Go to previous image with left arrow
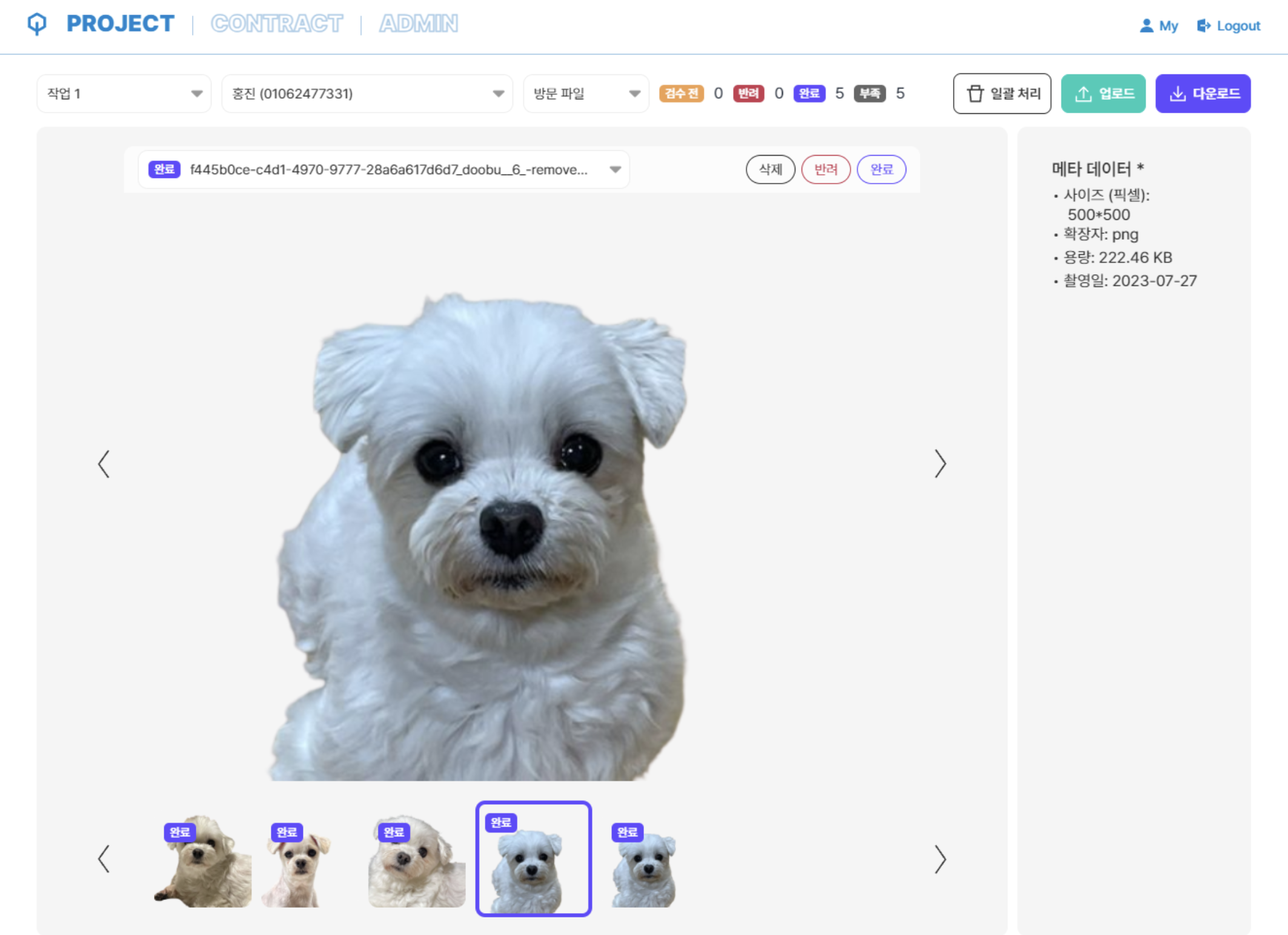The width and height of the screenshot is (1288, 935). pyautogui.click(x=104, y=464)
